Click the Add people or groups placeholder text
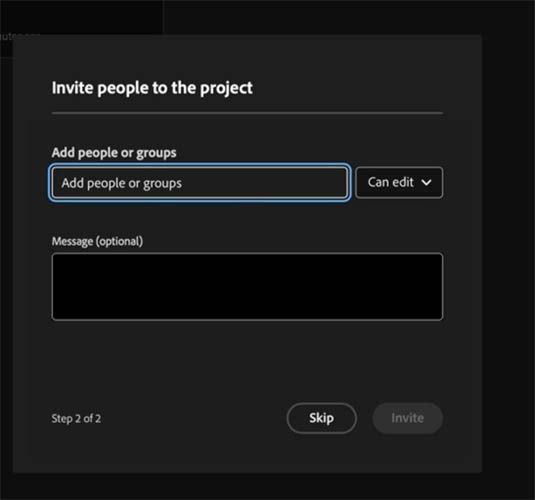535x500 pixels. (121, 183)
